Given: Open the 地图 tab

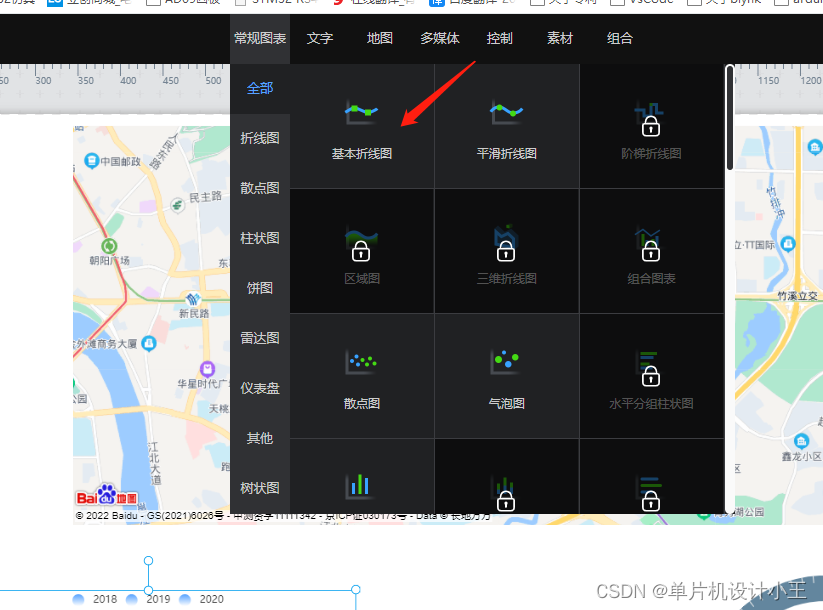Looking at the screenshot, I should pos(379,38).
